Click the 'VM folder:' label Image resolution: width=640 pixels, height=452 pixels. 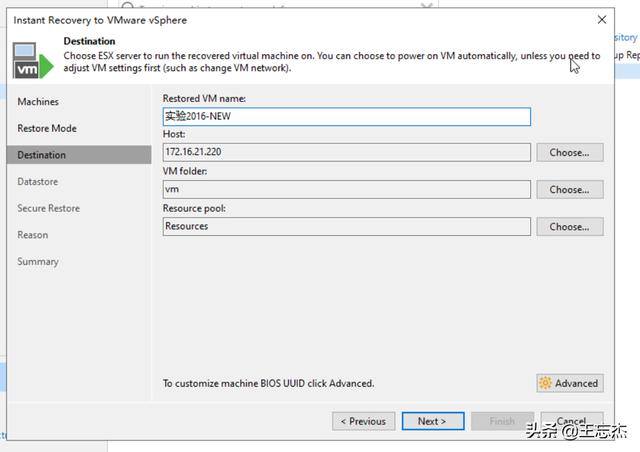185,171
